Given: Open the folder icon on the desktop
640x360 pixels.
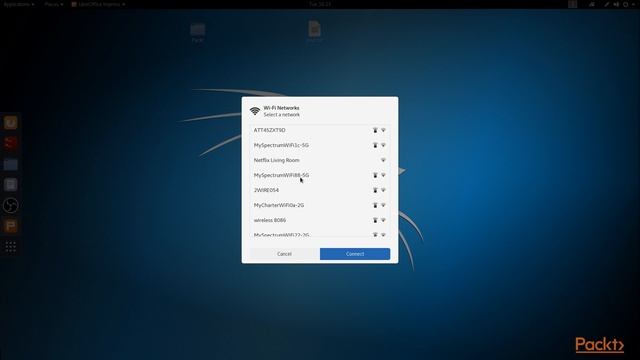Looking at the screenshot, I should pyautogui.click(x=198, y=32).
